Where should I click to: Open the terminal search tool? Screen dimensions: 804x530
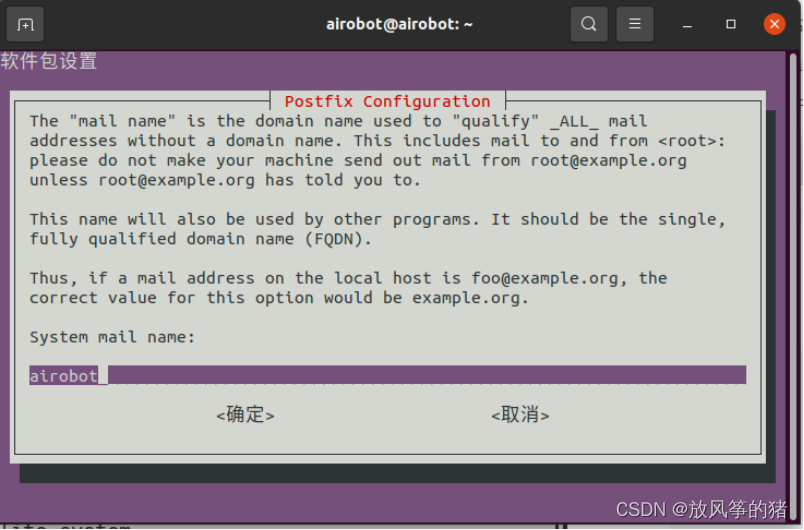[589, 24]
